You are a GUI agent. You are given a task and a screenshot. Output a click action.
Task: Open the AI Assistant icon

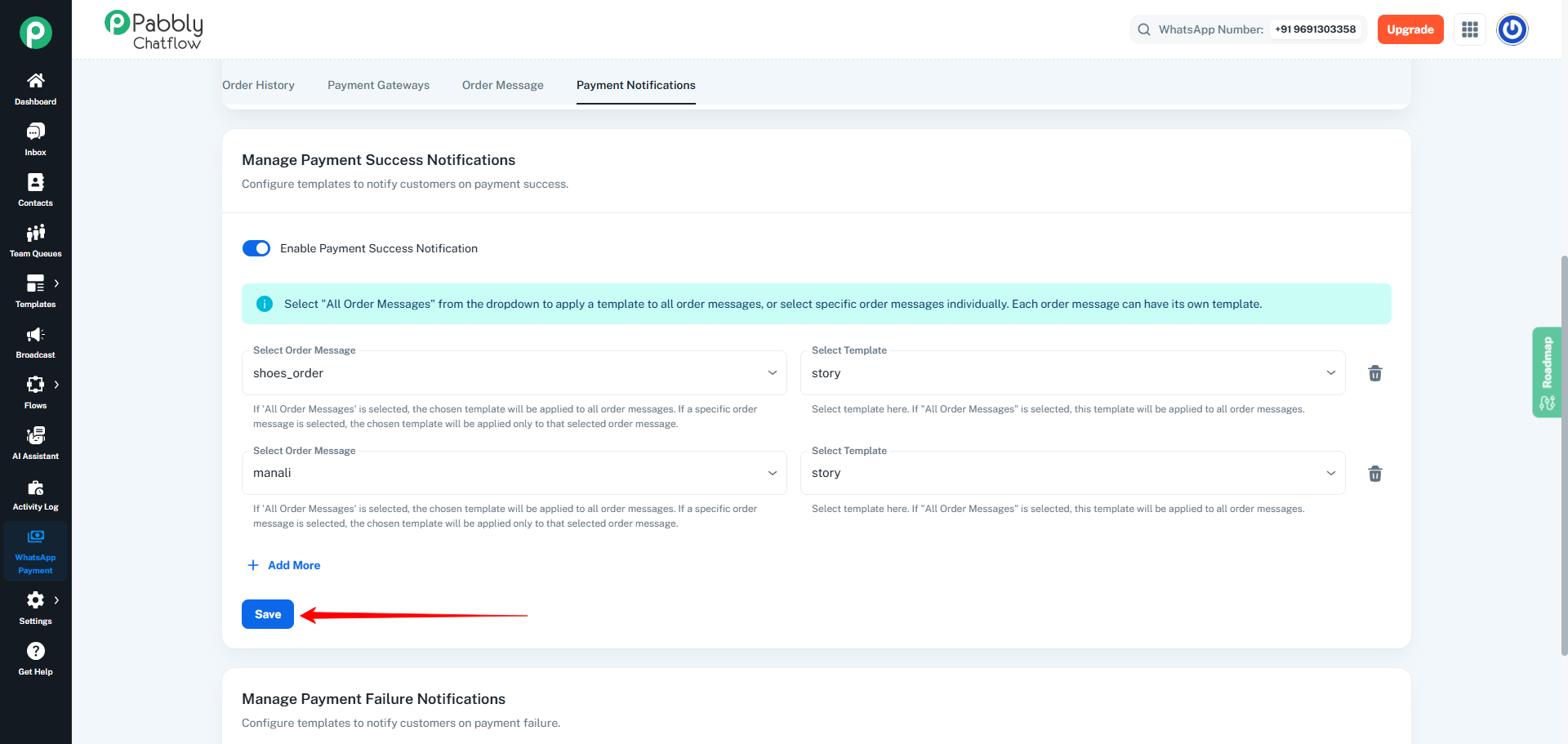(x=36, y=435)
